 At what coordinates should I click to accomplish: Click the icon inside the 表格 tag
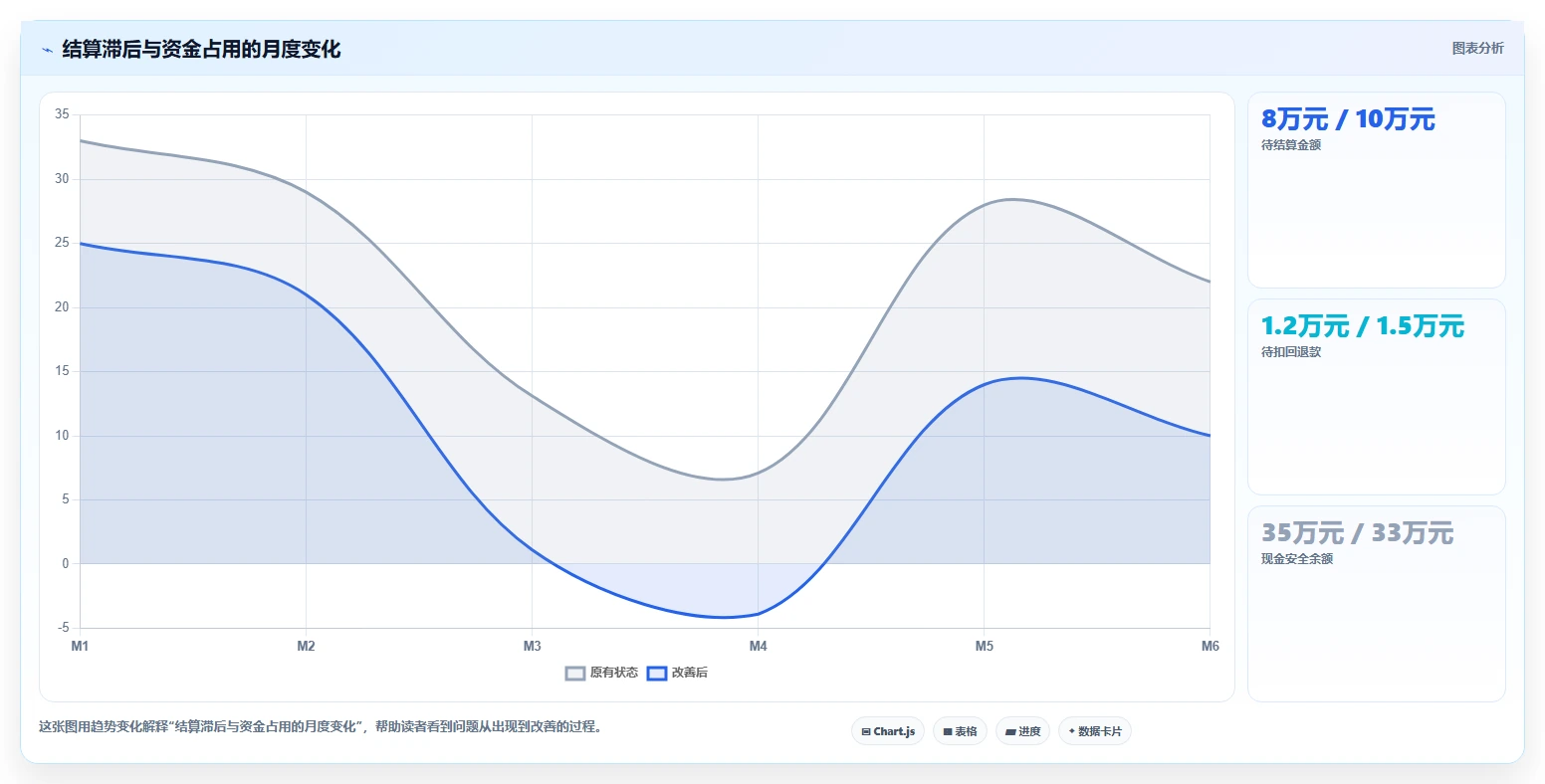click(x=948, y=732)
